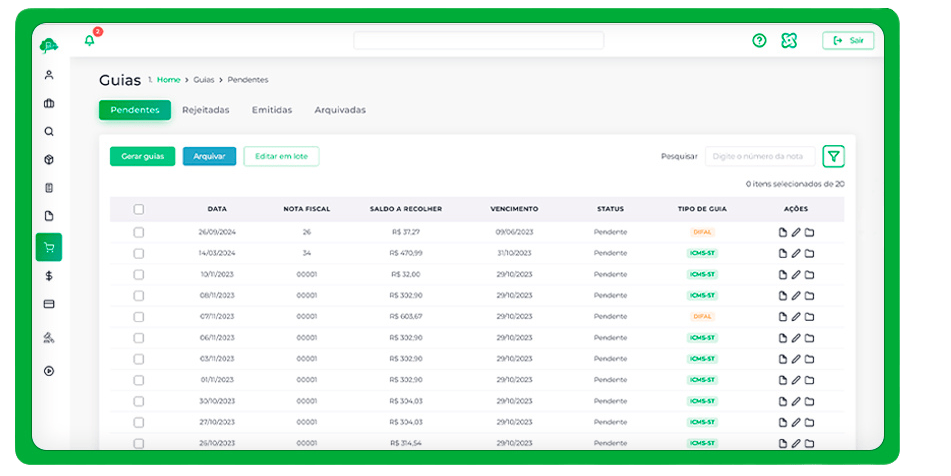Archive the 26/09/2024 row via folder icon

click(809, 232)
